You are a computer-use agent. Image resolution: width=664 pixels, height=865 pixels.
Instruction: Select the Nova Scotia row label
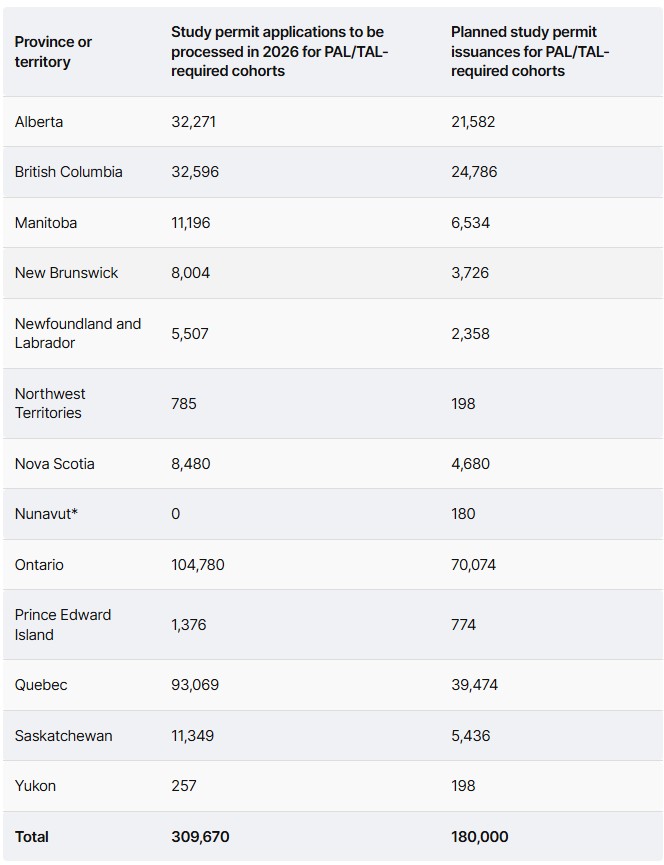(55, 464)
